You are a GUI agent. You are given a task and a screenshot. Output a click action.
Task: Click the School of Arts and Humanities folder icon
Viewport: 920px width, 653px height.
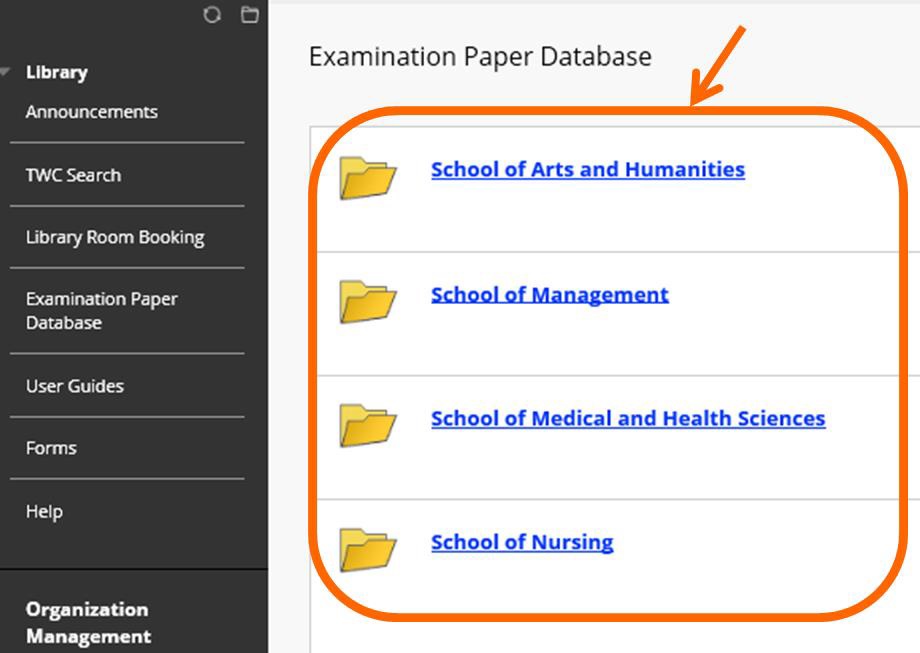pos(368,178)
